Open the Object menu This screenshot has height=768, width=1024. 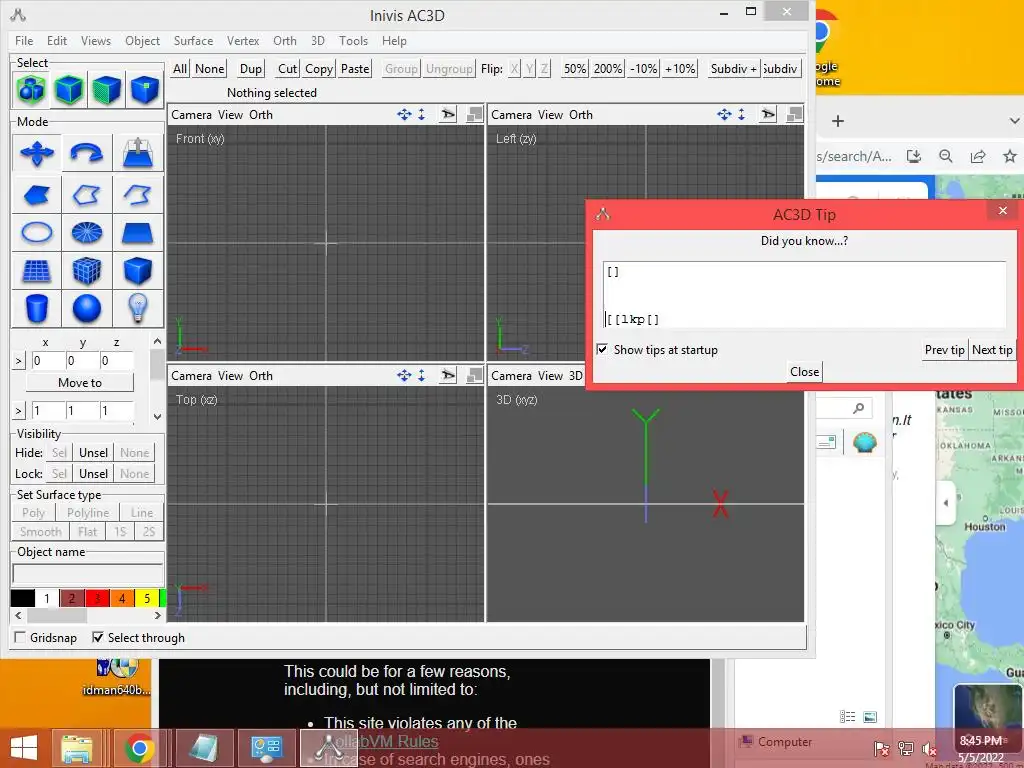point(142,40)
